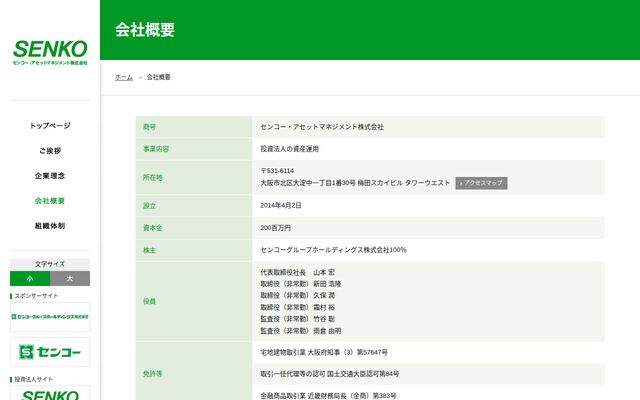Go to 企業理念 page
The width and height of the screenshot is (640, 400).
pos(50,176)
